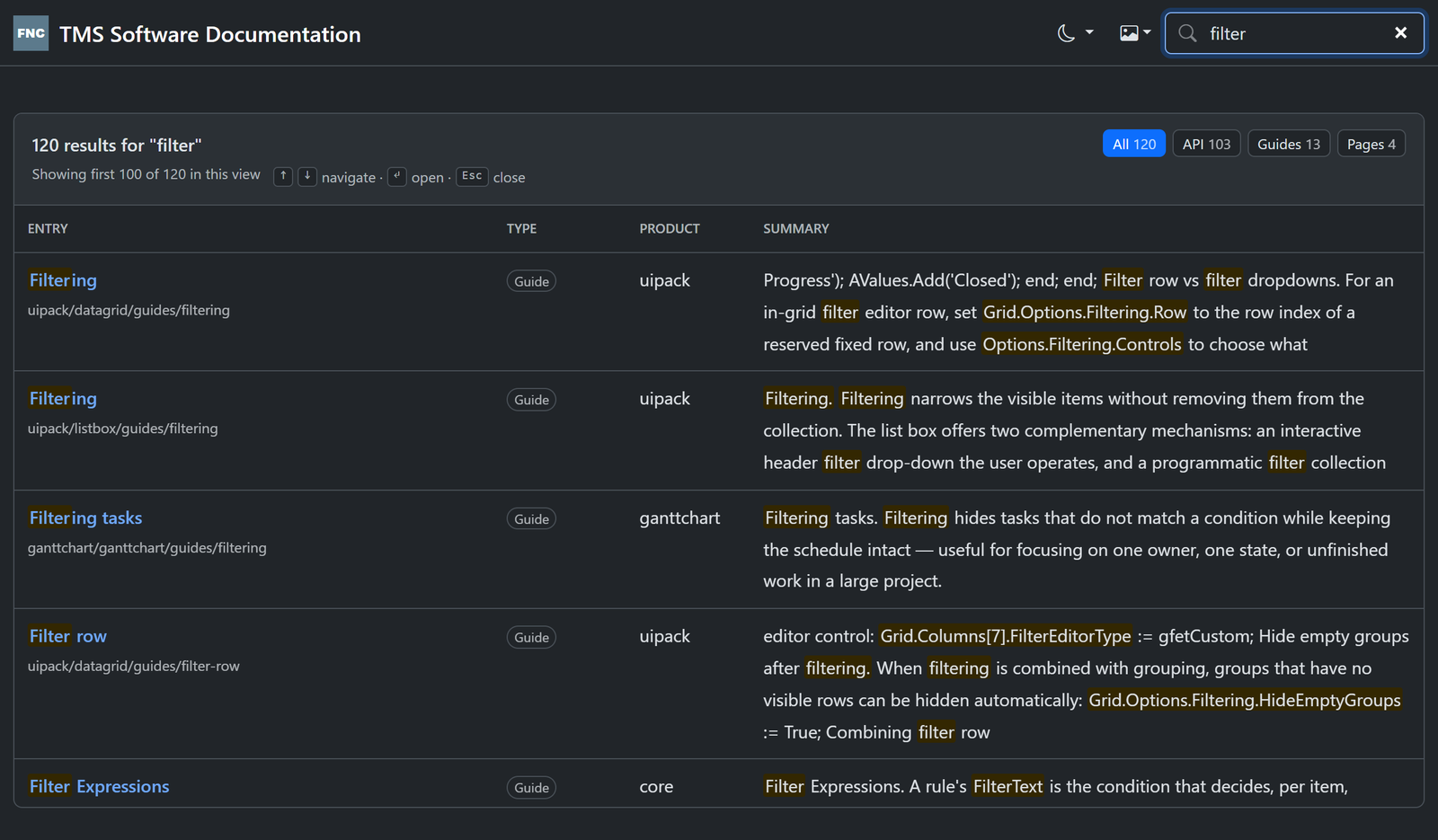Click path uipack/listbox/guides/filtering
Screen dimensions: 1438x840
(x=122, y=429)
